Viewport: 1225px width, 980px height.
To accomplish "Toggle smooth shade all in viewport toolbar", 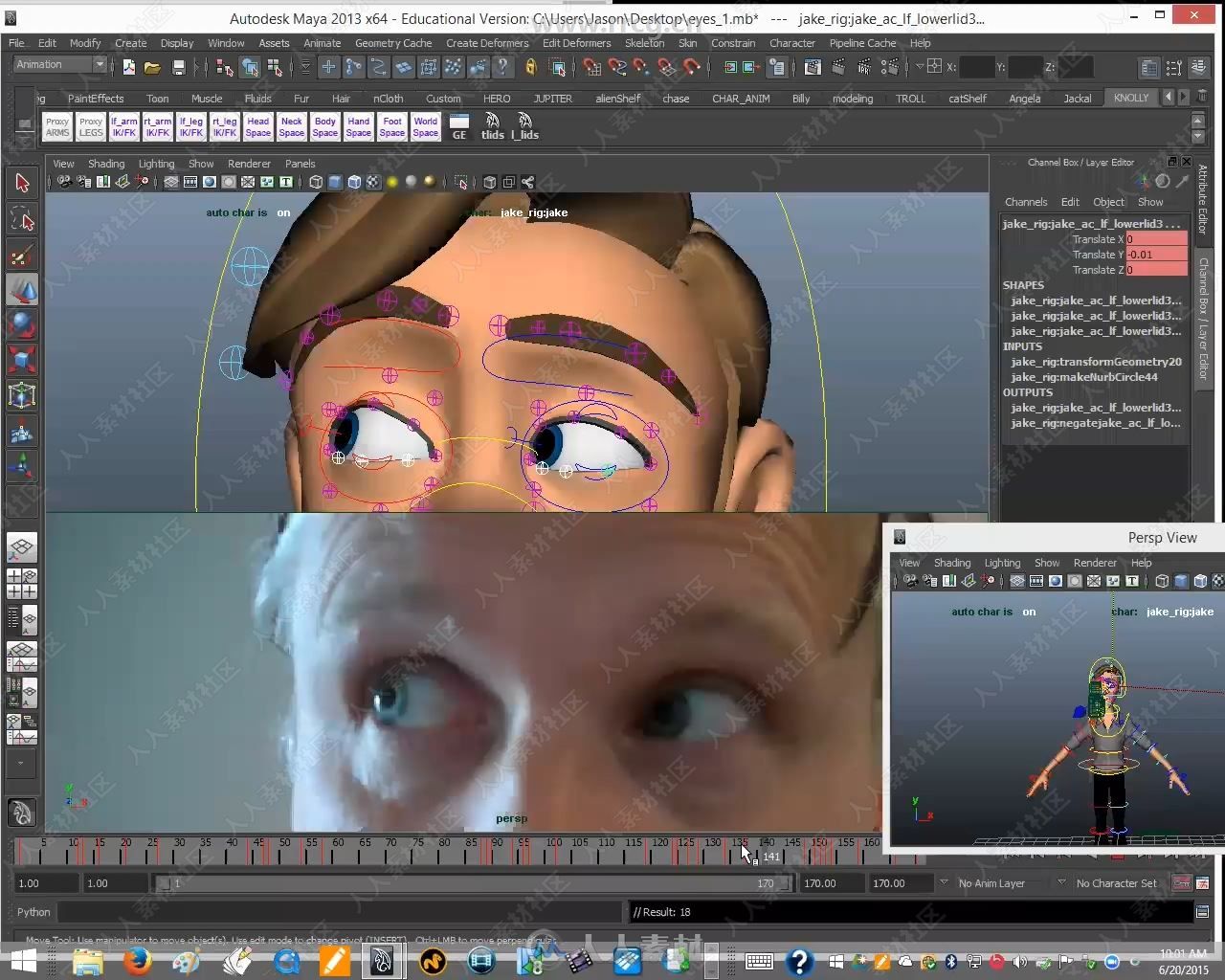I will [335, 182].
